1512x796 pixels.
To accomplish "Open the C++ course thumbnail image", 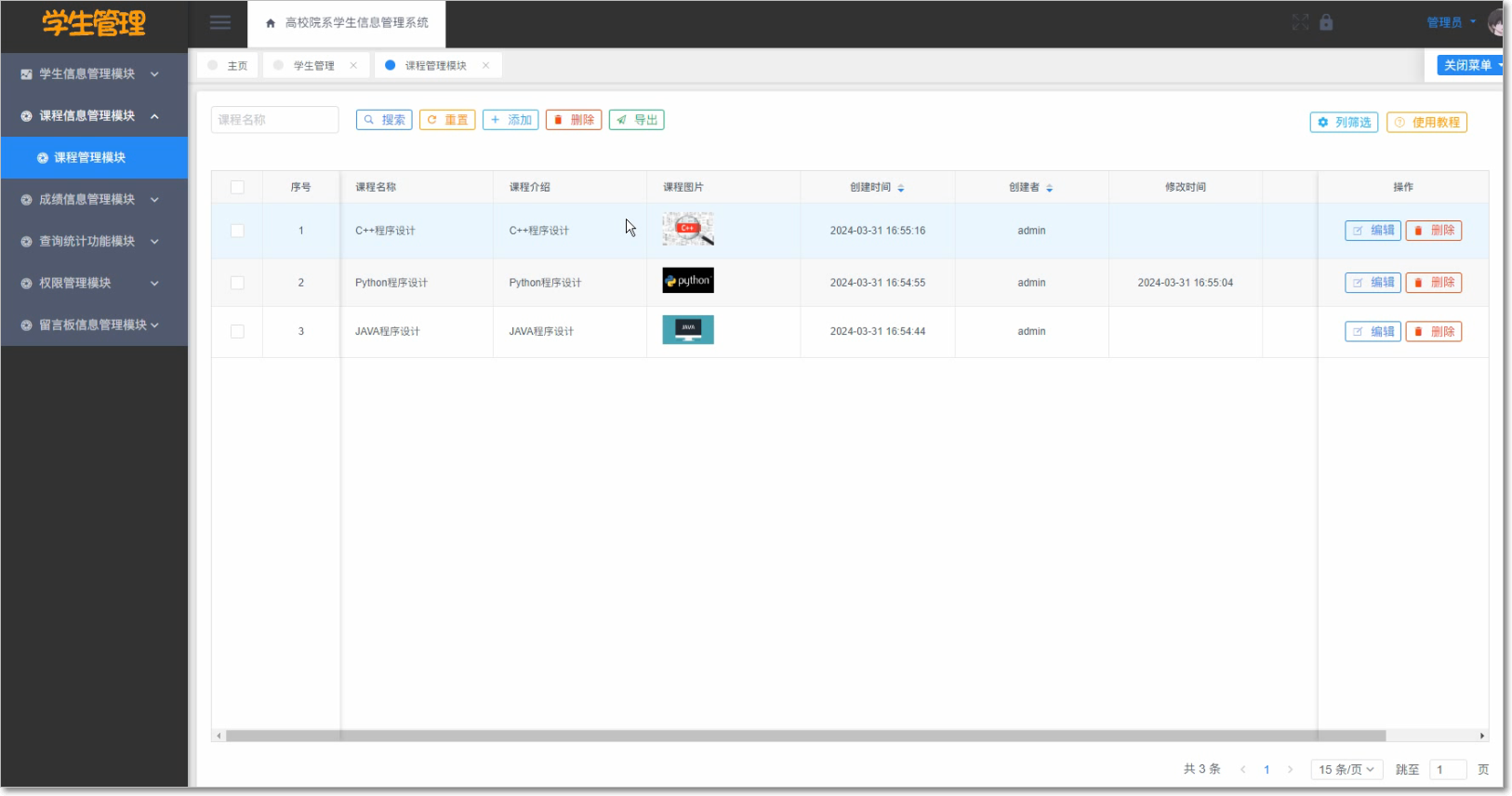I will 688,229.
